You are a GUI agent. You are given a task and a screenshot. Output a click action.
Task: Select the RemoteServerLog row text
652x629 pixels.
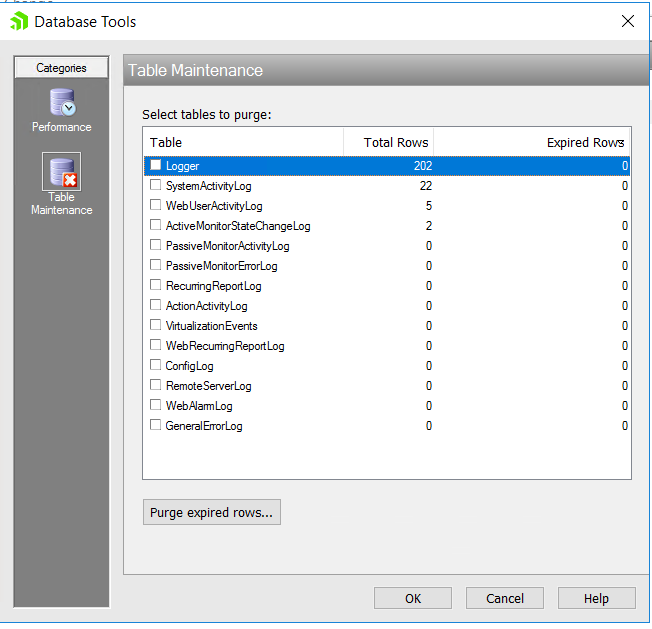pyautogui.click(x=209, y=385)
